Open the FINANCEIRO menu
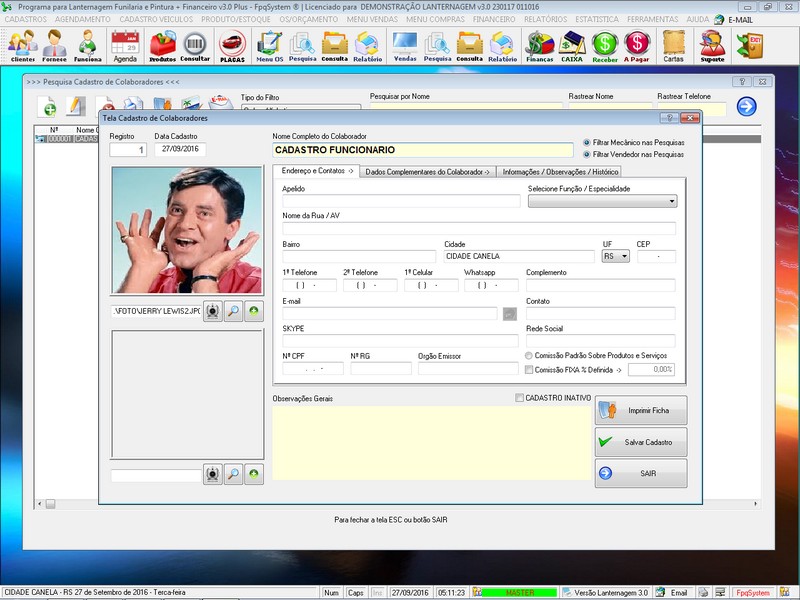800x600 pixels. (494, 19)
